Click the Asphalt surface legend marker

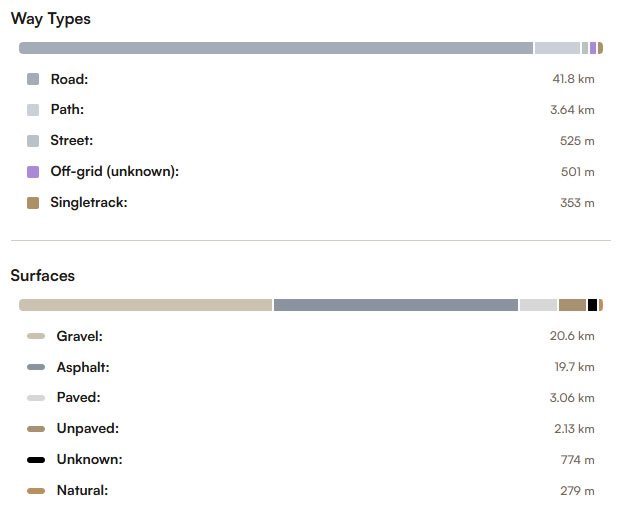pyautogui.click(x=36, y=367)
